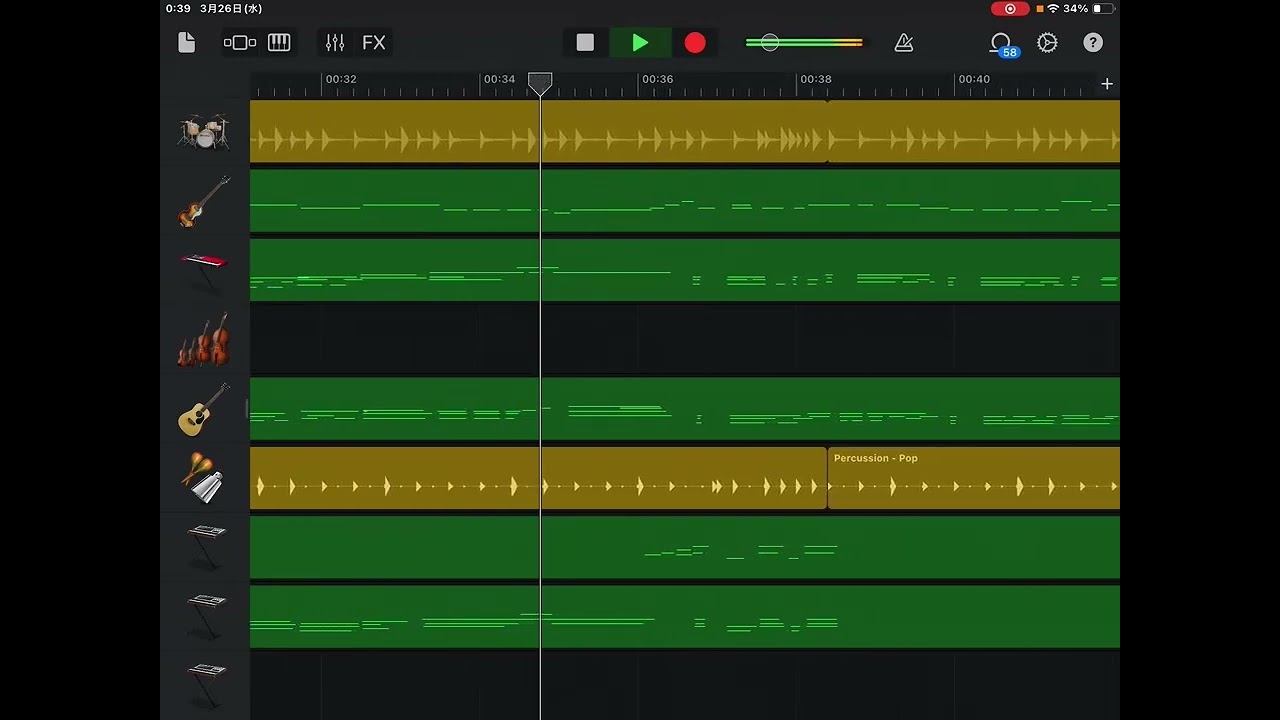Open the My Songs document browser
The width and height of the screenshot is (1280, 720).
tap(187, 42)
